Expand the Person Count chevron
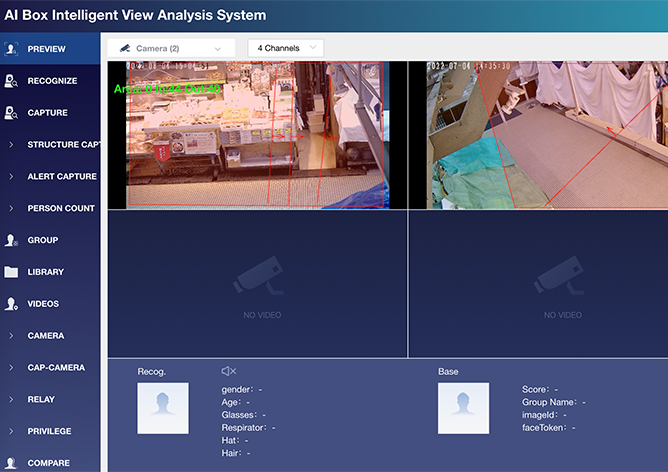The height and width of the screenshot is (472, 668). (x=11, y=209)
